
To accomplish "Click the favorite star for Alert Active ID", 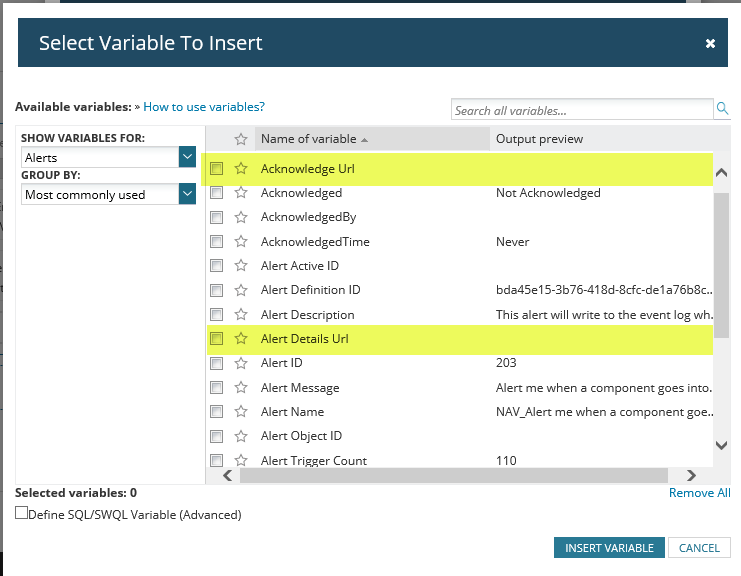I will tap(240, 266).
